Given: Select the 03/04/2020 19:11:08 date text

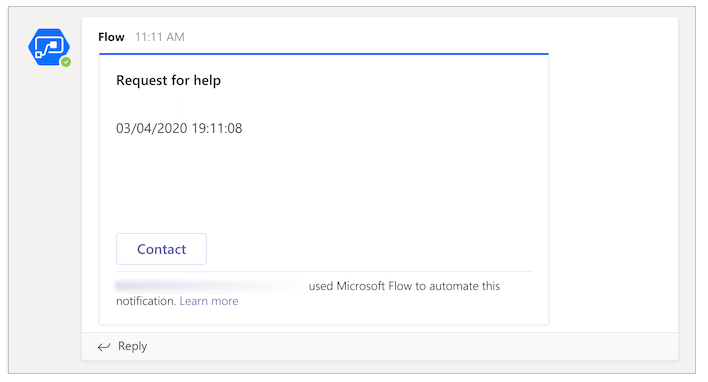Looking at the screenshot, I should click(x=179, y=128).
